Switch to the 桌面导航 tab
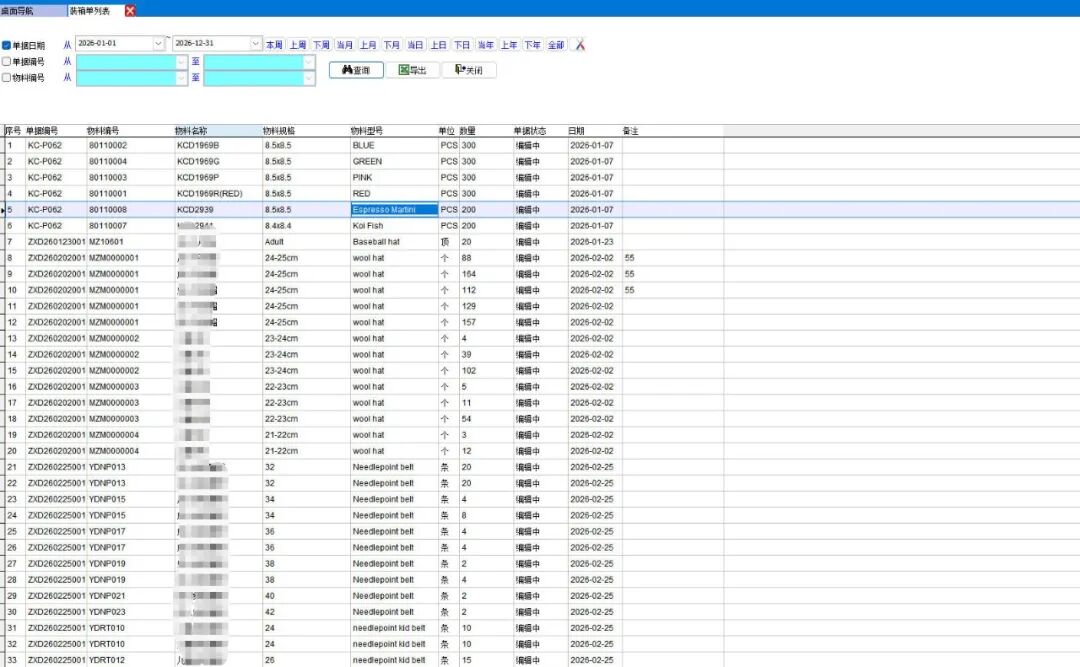This screenshot has width=1080, height=667. (32, 10)
